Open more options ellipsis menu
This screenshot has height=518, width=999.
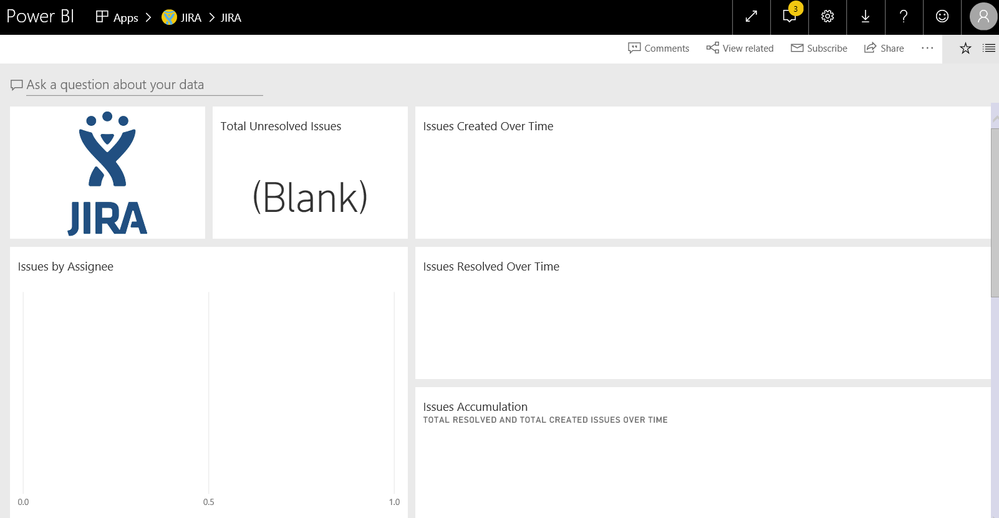pos(927,48)
